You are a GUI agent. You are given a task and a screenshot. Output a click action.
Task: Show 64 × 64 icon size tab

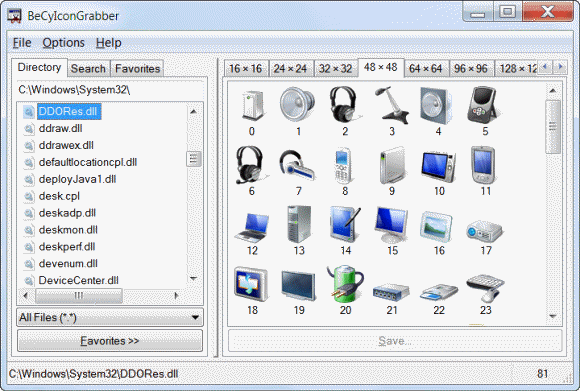pyautogui.click(x=426, y=68)
